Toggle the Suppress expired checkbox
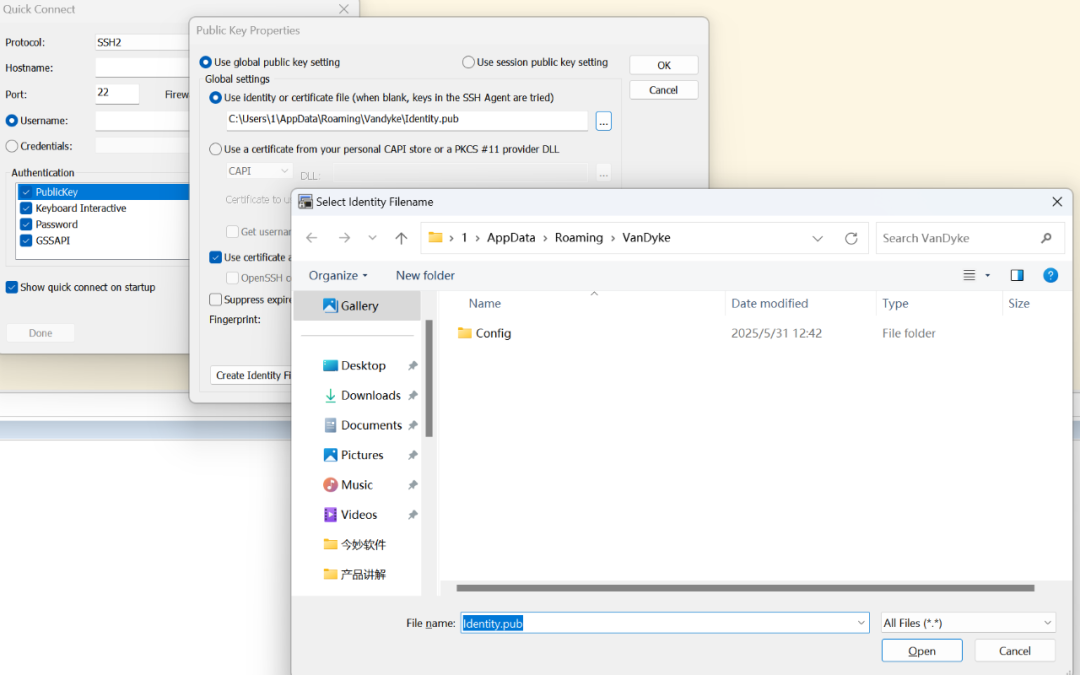Screen dimensions: 1080x675 click(x=216, y=300)
